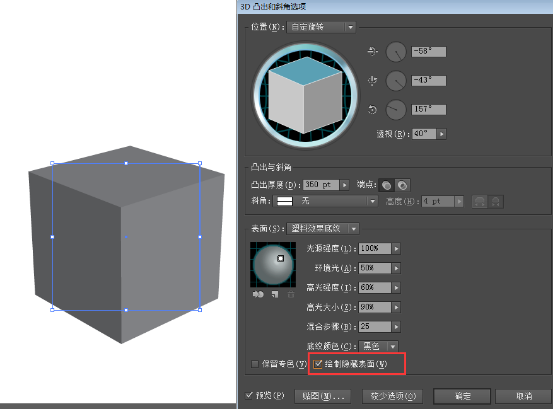Expand the 透视 perspective slider arrow
Image resolution: width=554 pixels, height=410 pixels.
pos(442,134)
